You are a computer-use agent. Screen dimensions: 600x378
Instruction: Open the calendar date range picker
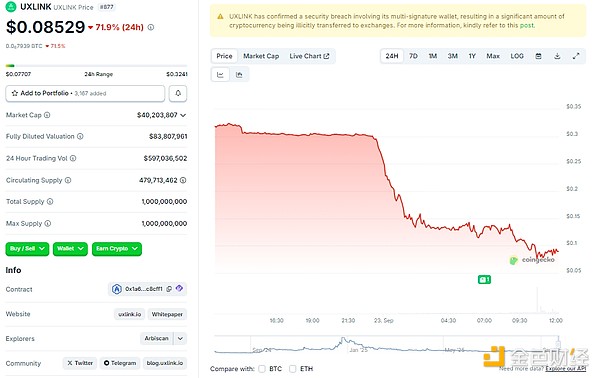click(x=538, y=56)
